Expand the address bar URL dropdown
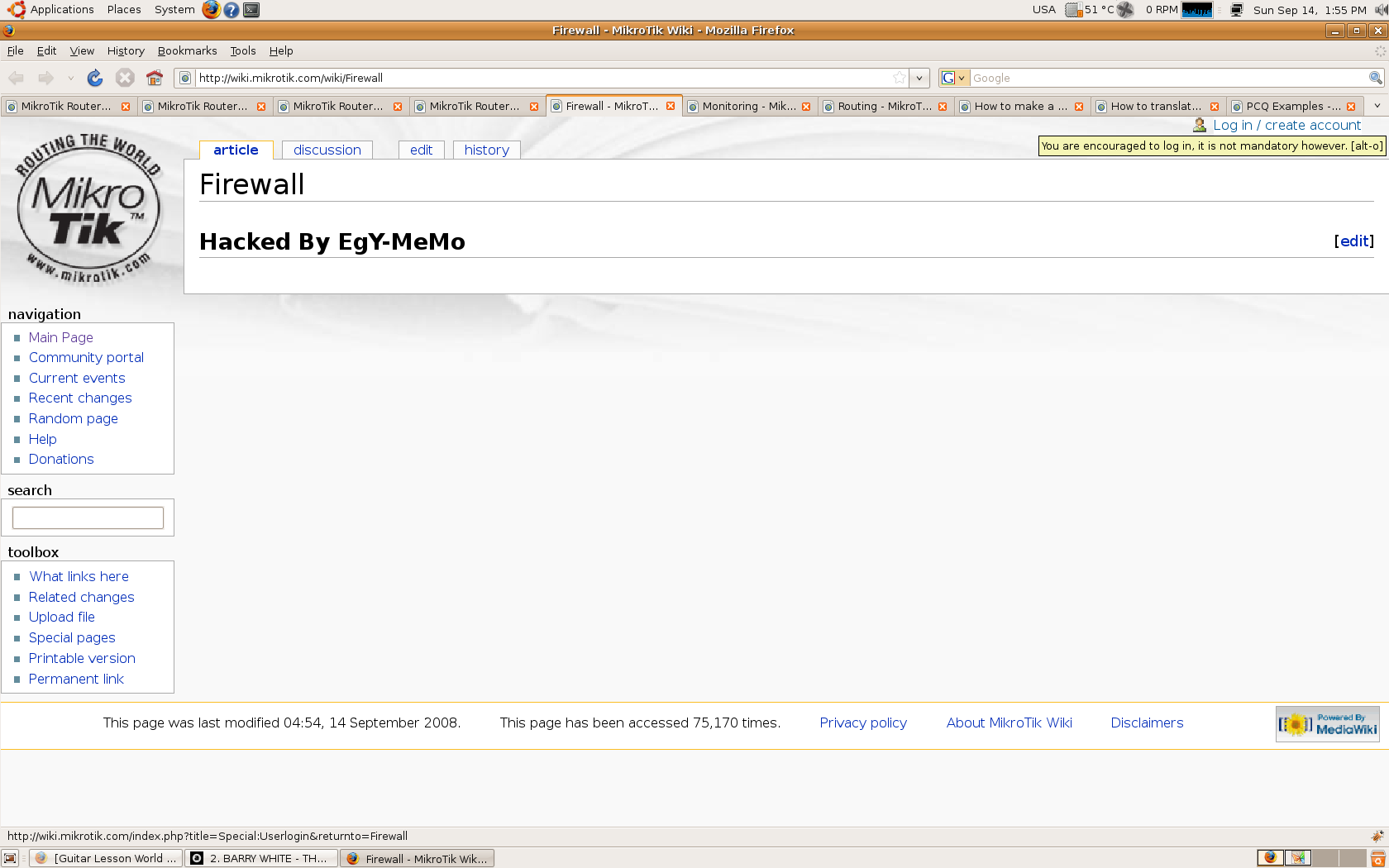1389x868 pixels. (x=919, y=78)
